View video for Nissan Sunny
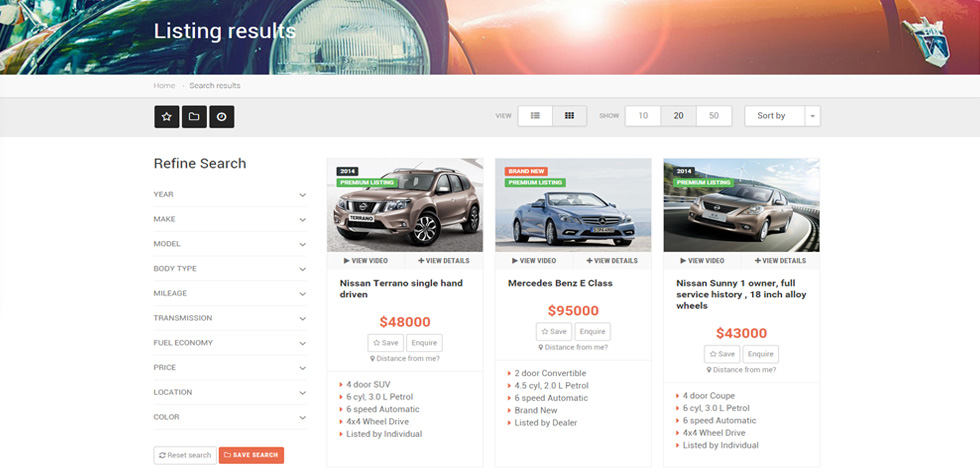980x471 pixels. (702, 260)
